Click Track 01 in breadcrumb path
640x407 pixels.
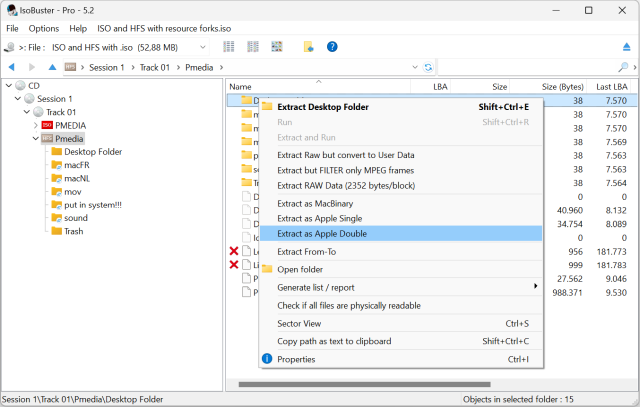coord(155,67)
